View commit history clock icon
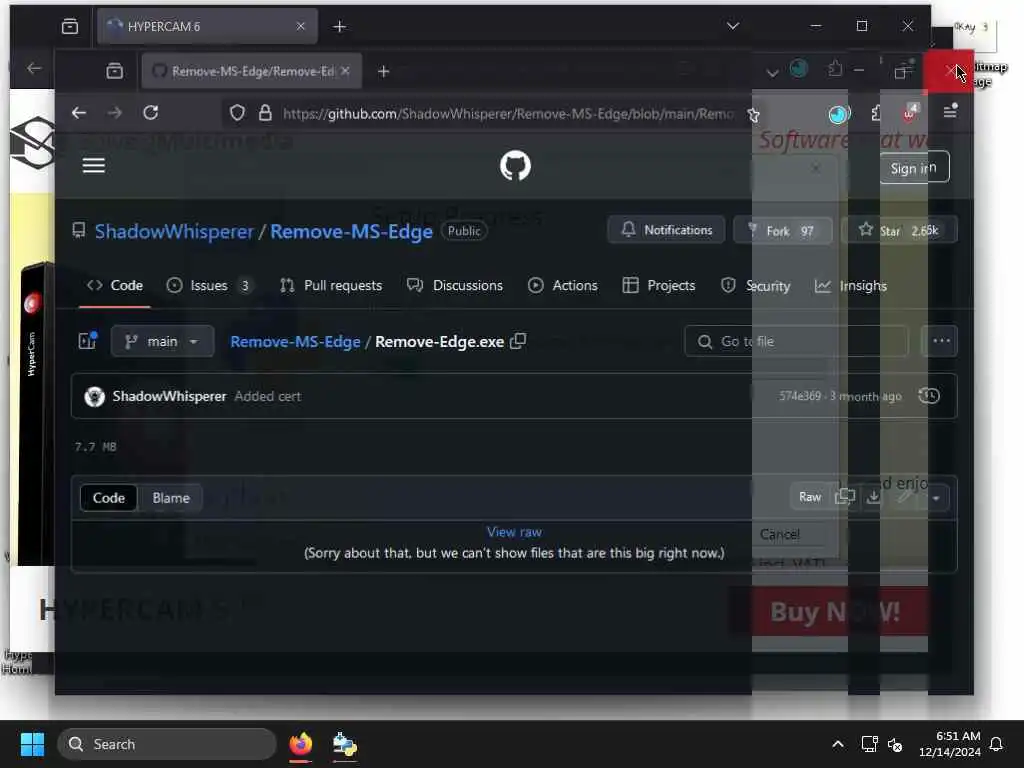Viewport: 1024px width, 768px height. tap(929, 396)
